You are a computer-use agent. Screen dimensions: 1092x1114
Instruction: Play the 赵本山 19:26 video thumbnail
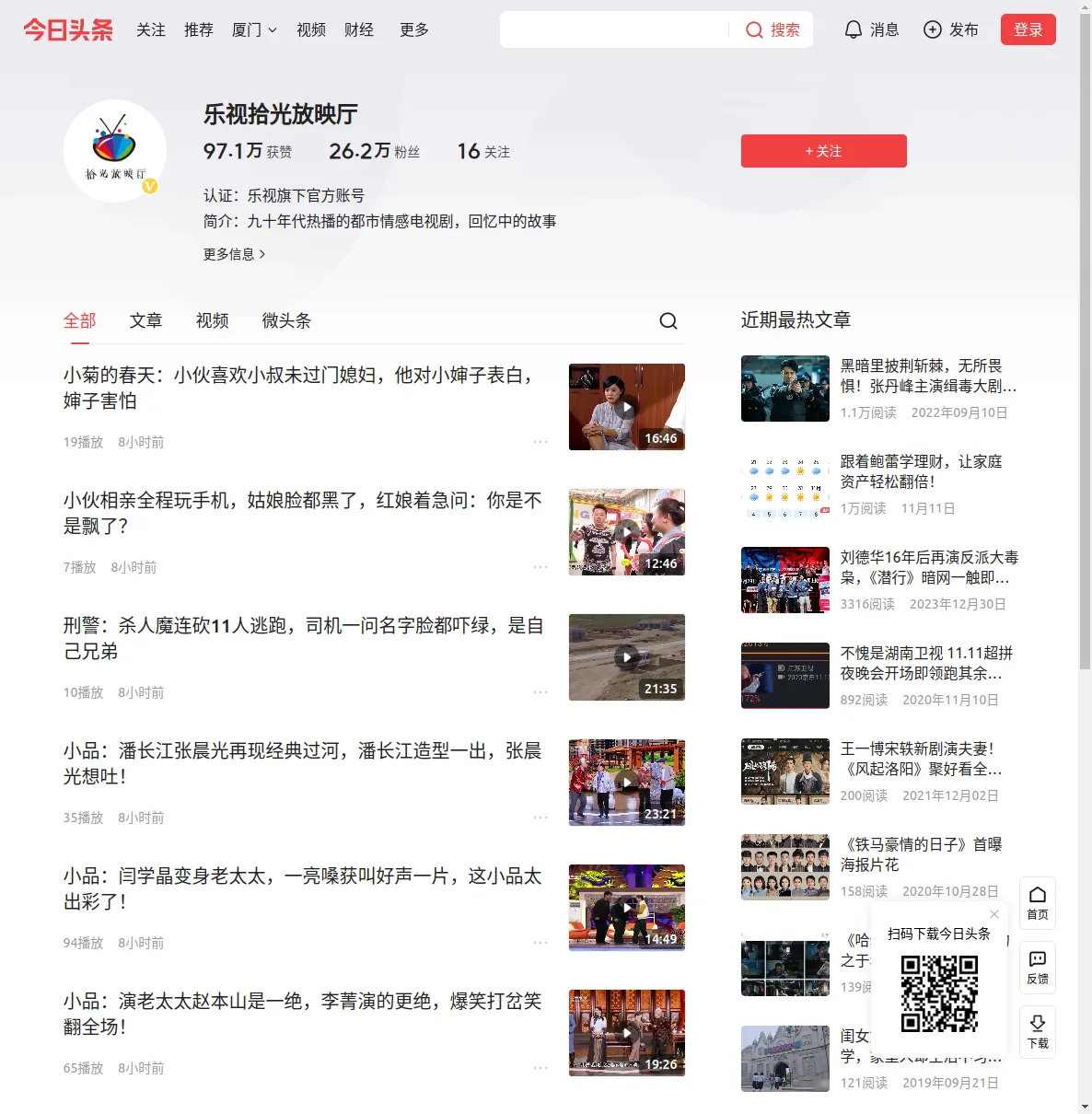click(x=627, y=1033)
